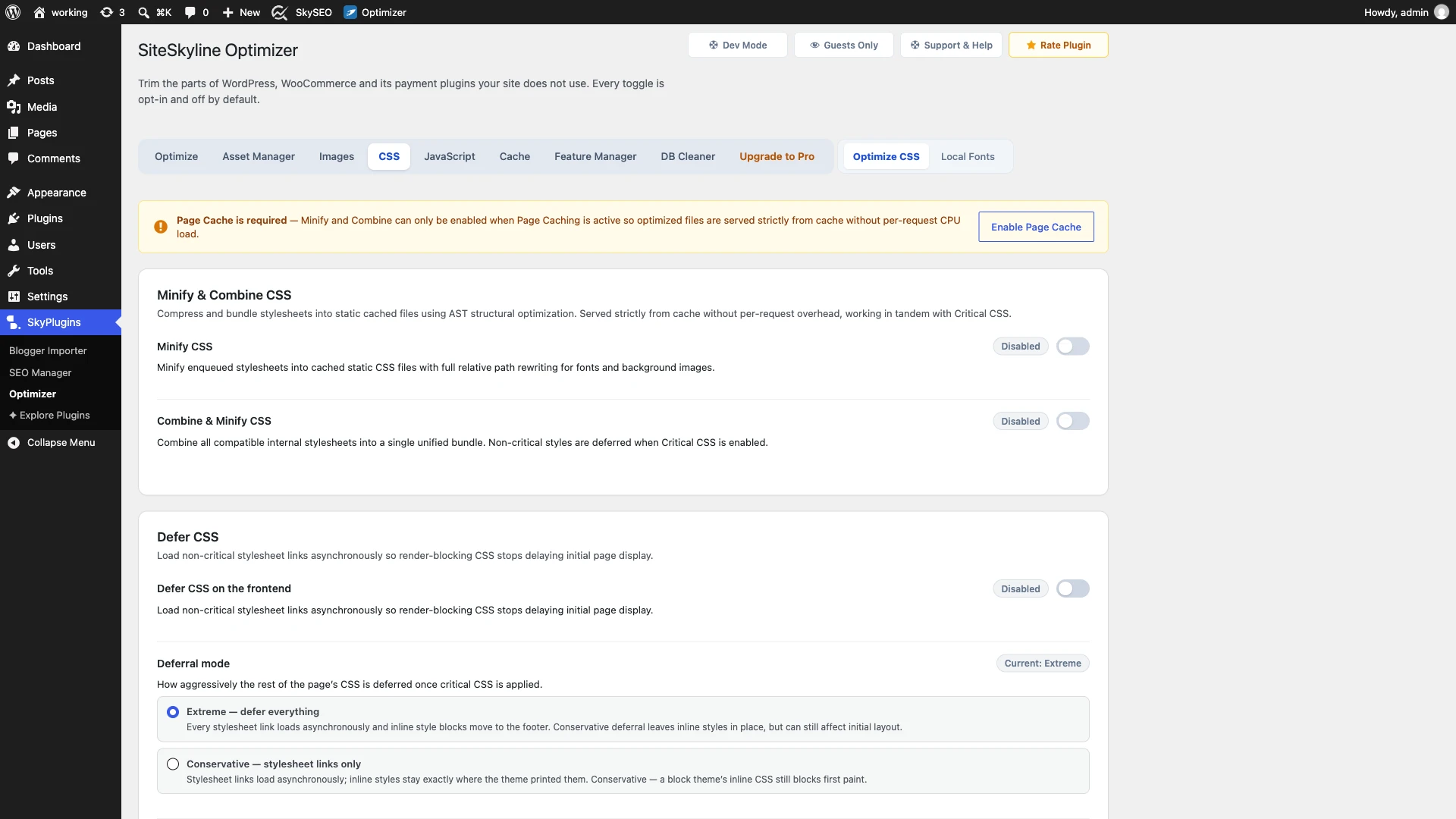Click the Guests Only button
The width and height of the screenshot is (1456, 819).
(844, 45)
